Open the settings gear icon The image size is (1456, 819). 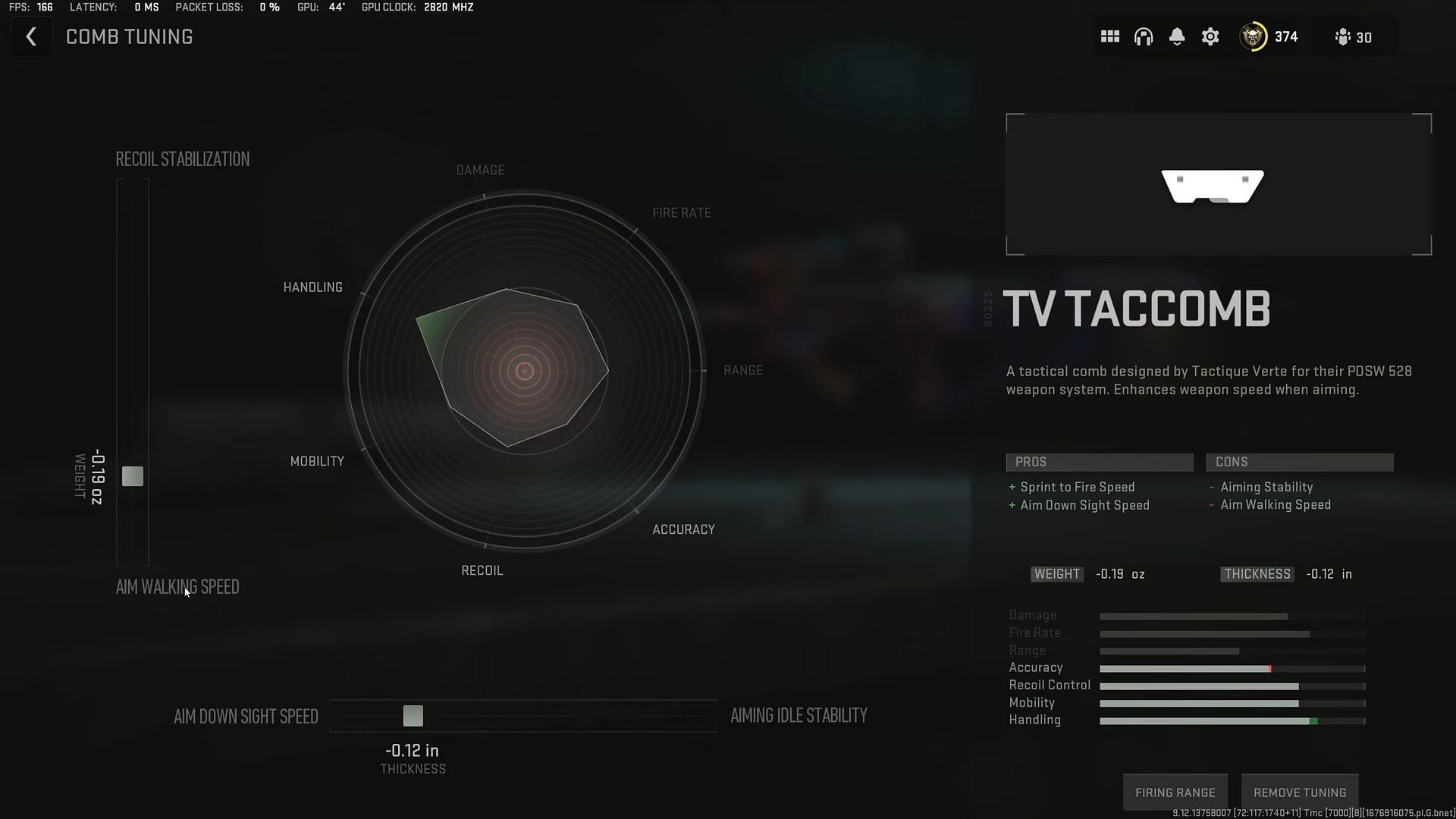coord(1211,37)
